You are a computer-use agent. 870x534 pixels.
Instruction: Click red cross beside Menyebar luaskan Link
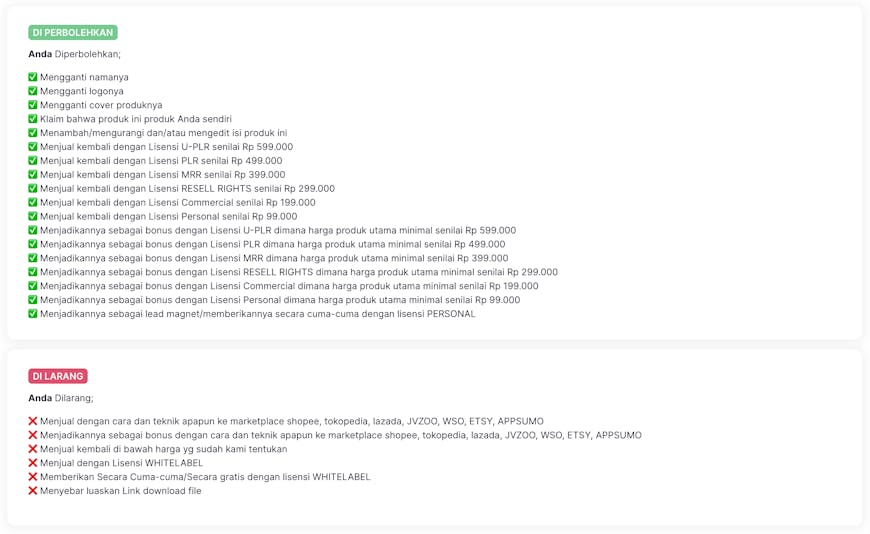coord(33,491)
